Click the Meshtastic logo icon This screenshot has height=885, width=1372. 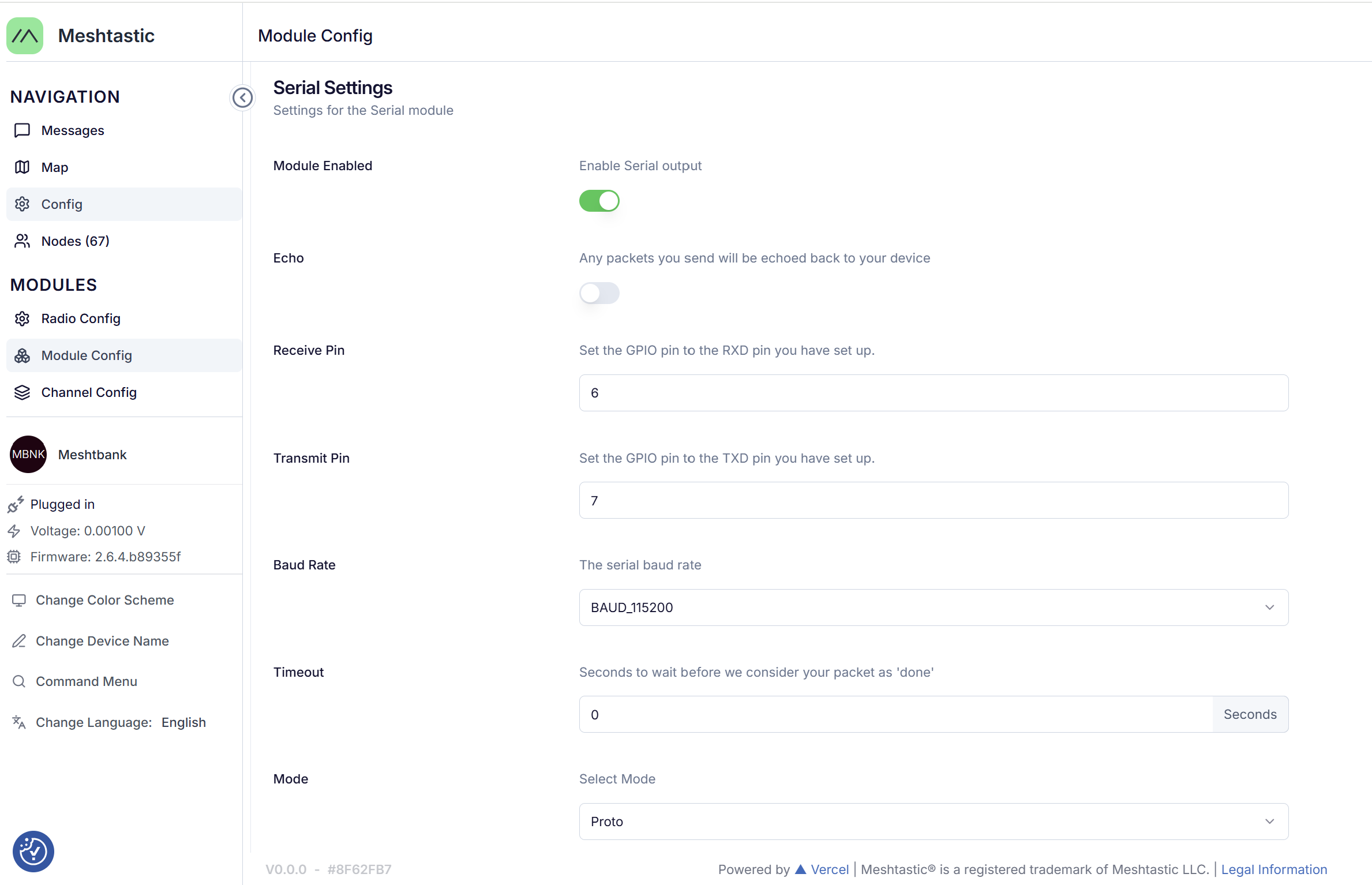point(25,36)
